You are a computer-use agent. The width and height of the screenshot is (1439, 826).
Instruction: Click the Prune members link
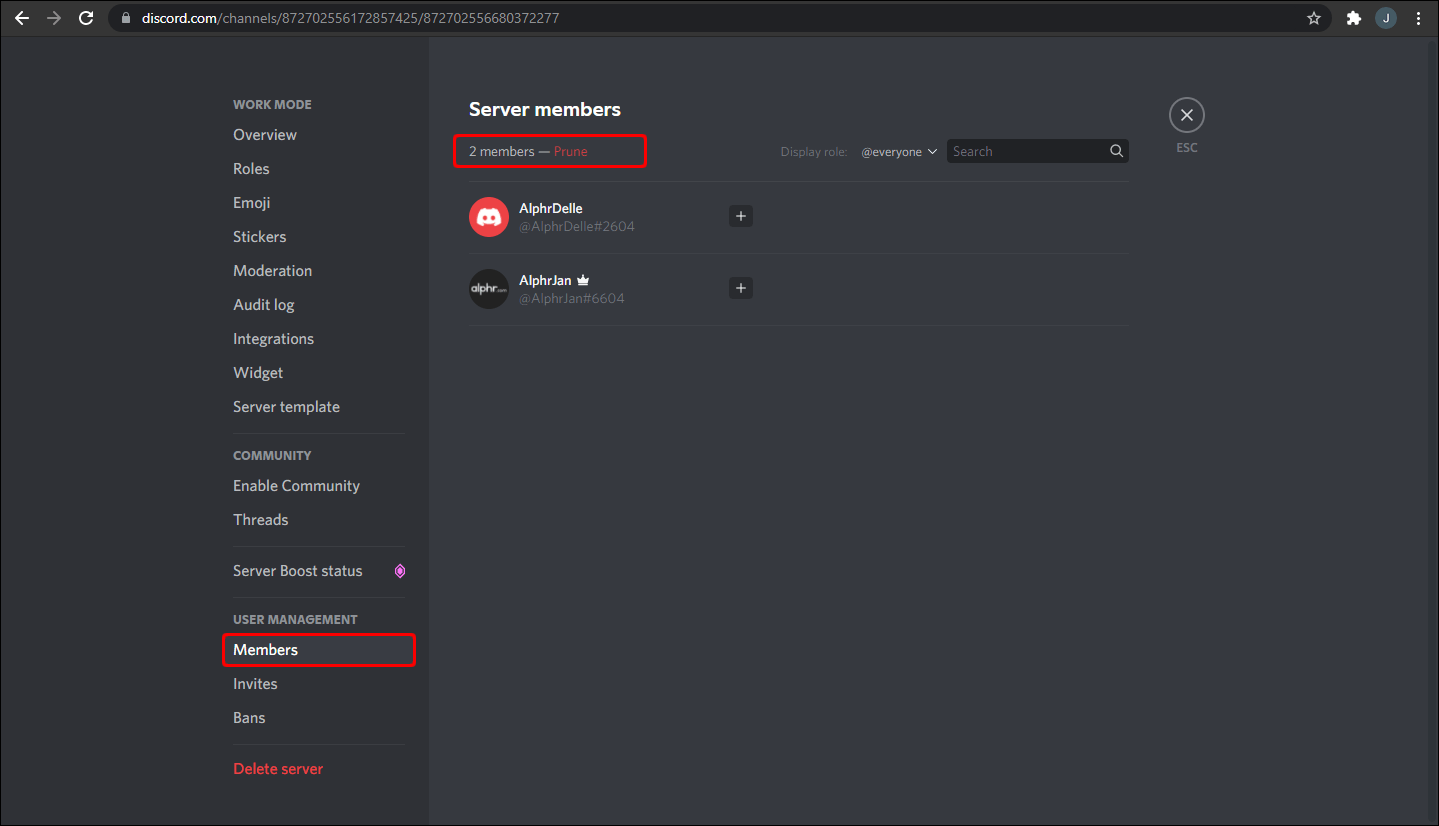[x=571, y=152]
